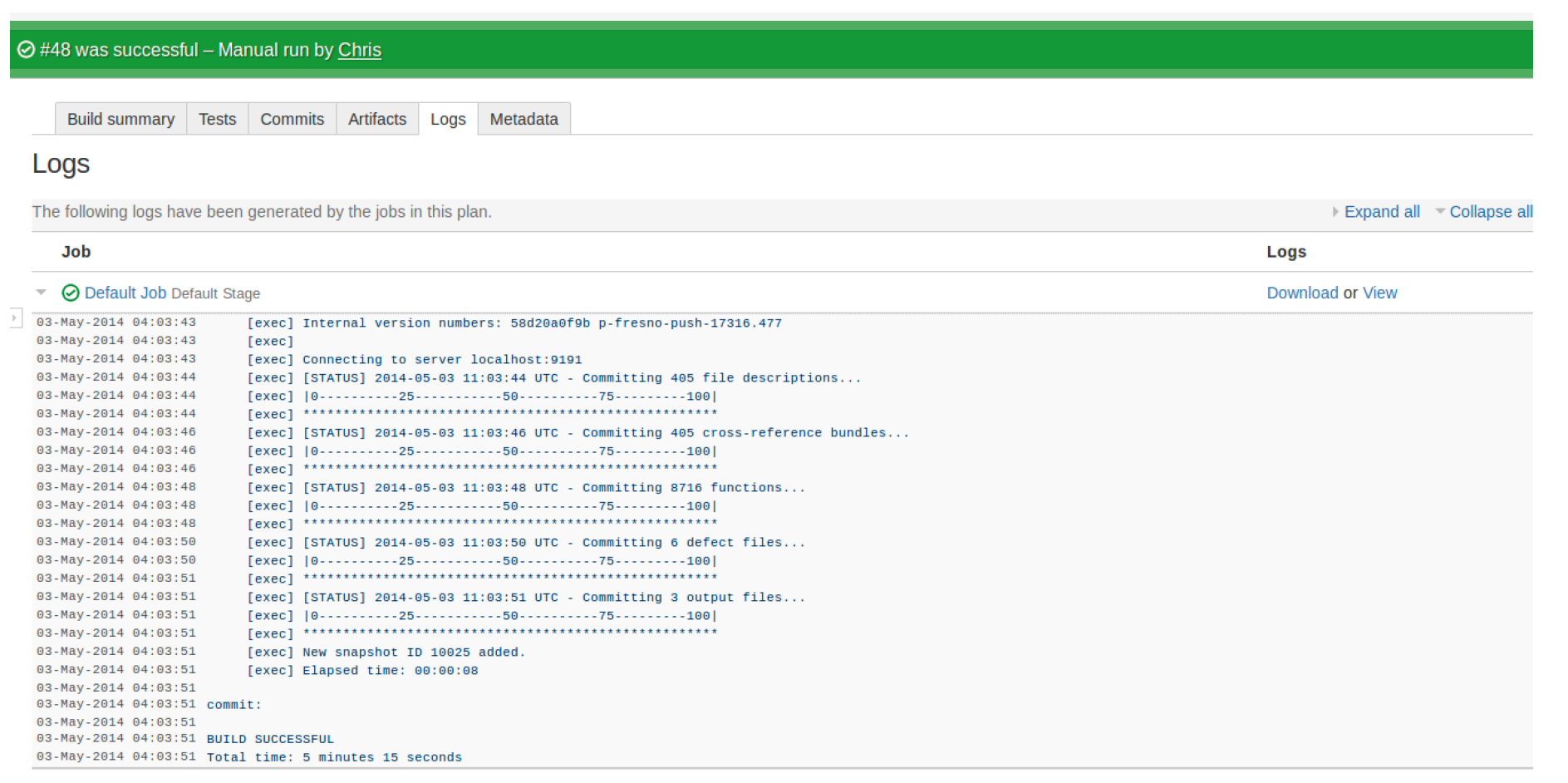Open the Default Job link
Viewport: 1568px width, 783px height.
pyautogui.click(x=125, y=293)
